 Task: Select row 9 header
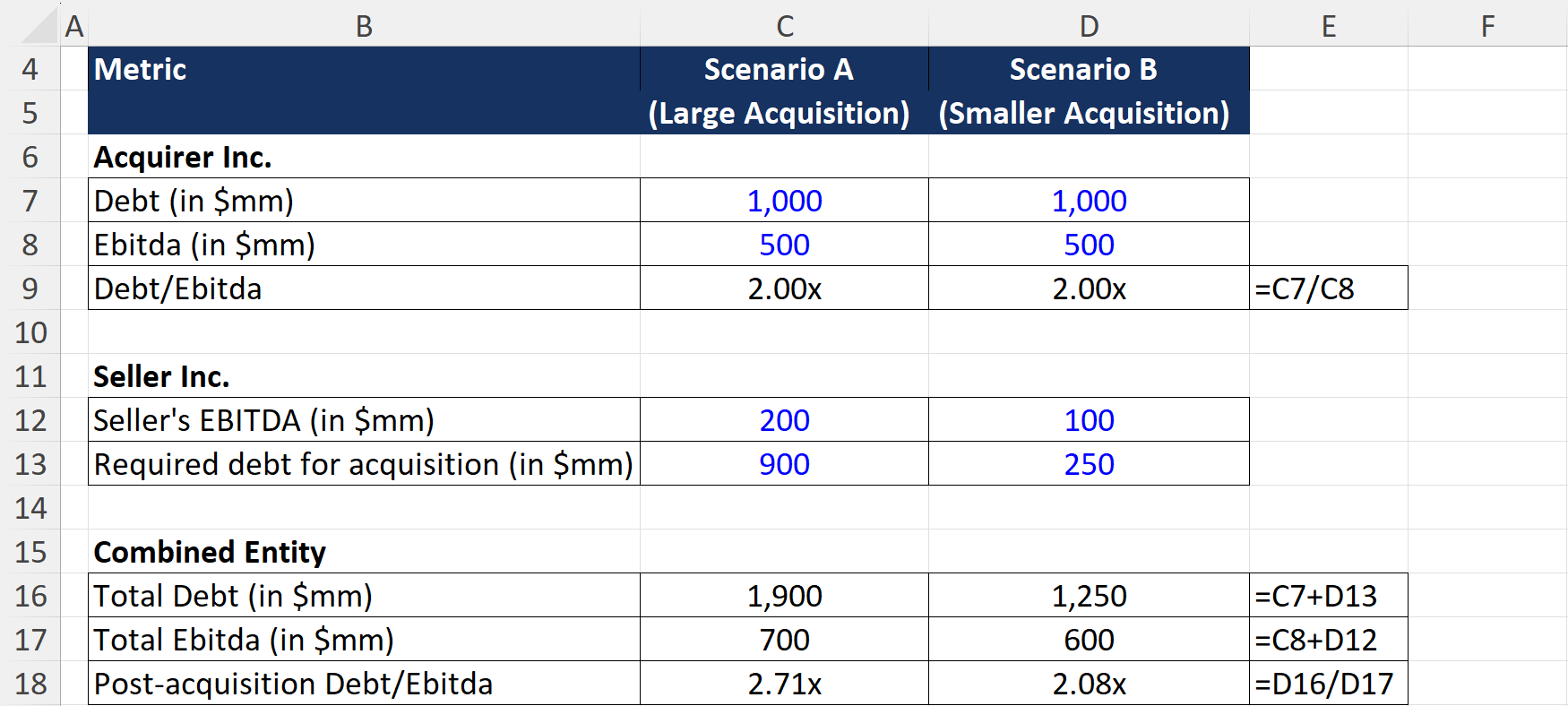click(30, 288)
